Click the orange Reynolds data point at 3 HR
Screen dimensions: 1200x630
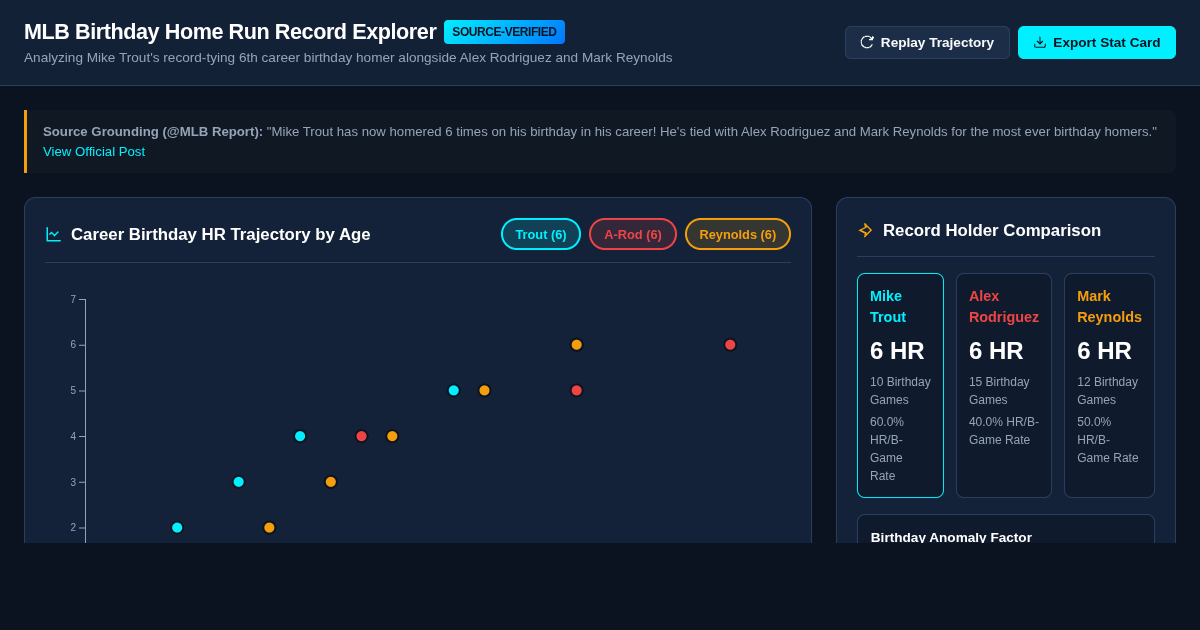[x=331, y=482]
